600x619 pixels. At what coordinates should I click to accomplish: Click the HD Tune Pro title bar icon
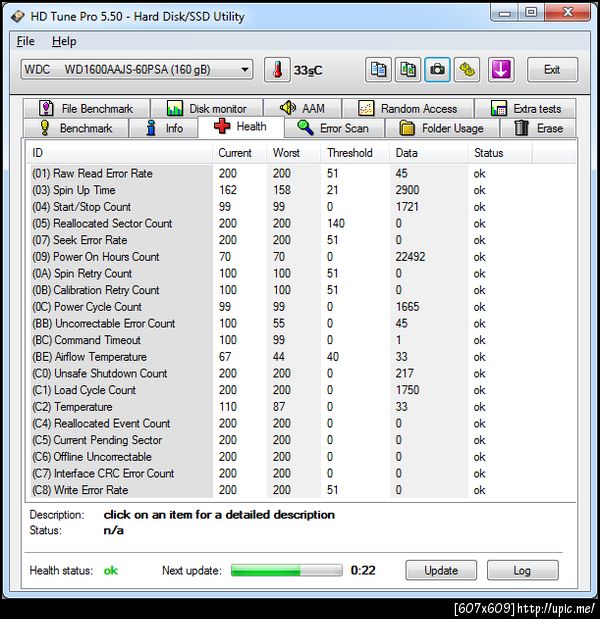[x=17, y=17]
